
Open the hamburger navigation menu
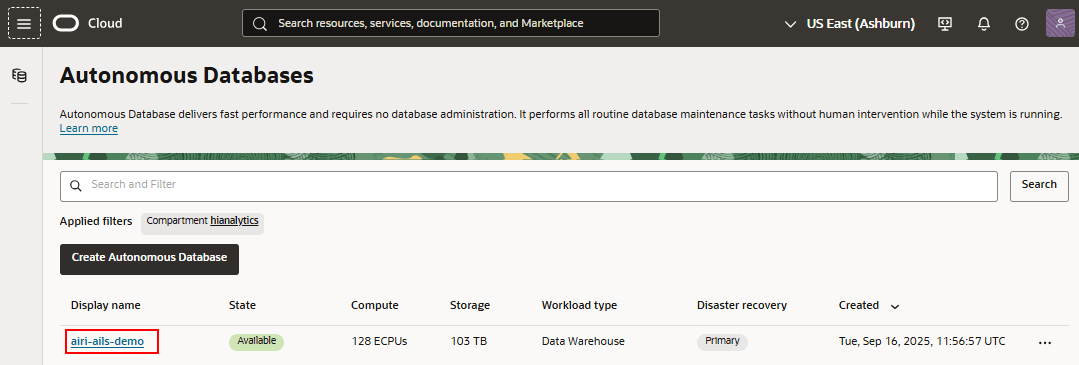coord(24,23)
